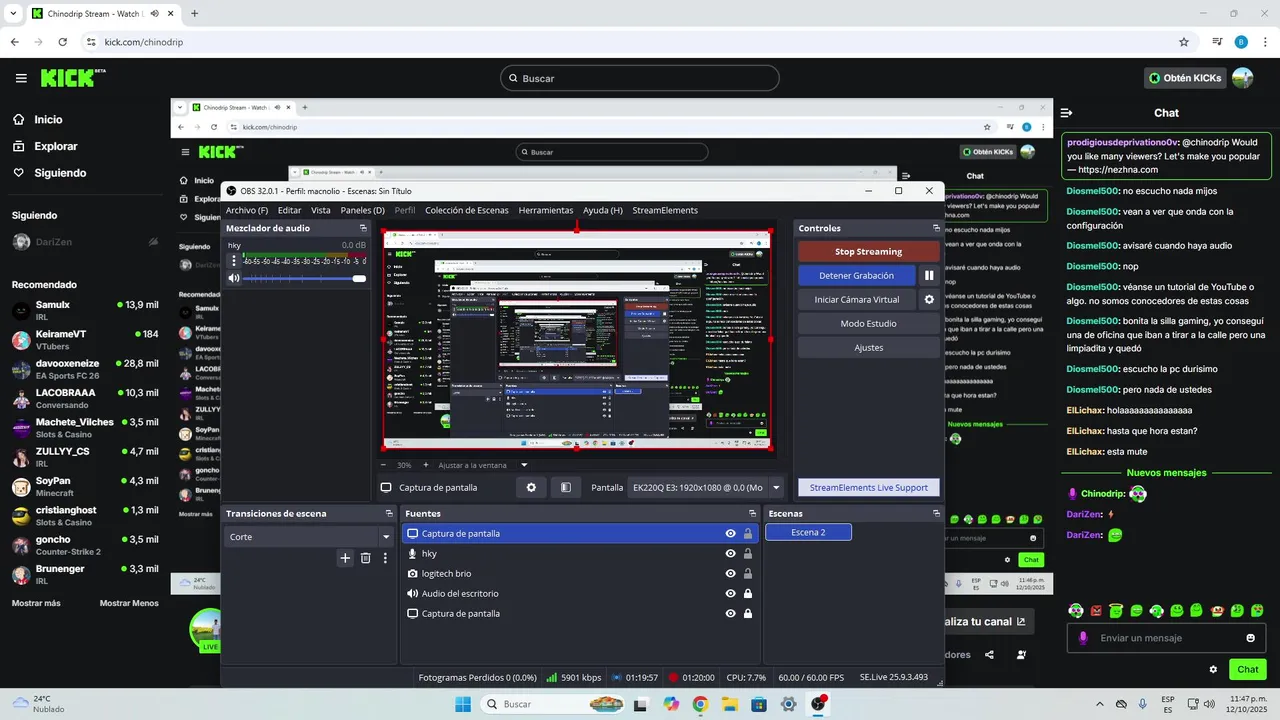Bookmark this page with the star icon
The image size is (1280, 720).
pyautogui.click(x=1184, y=42)
